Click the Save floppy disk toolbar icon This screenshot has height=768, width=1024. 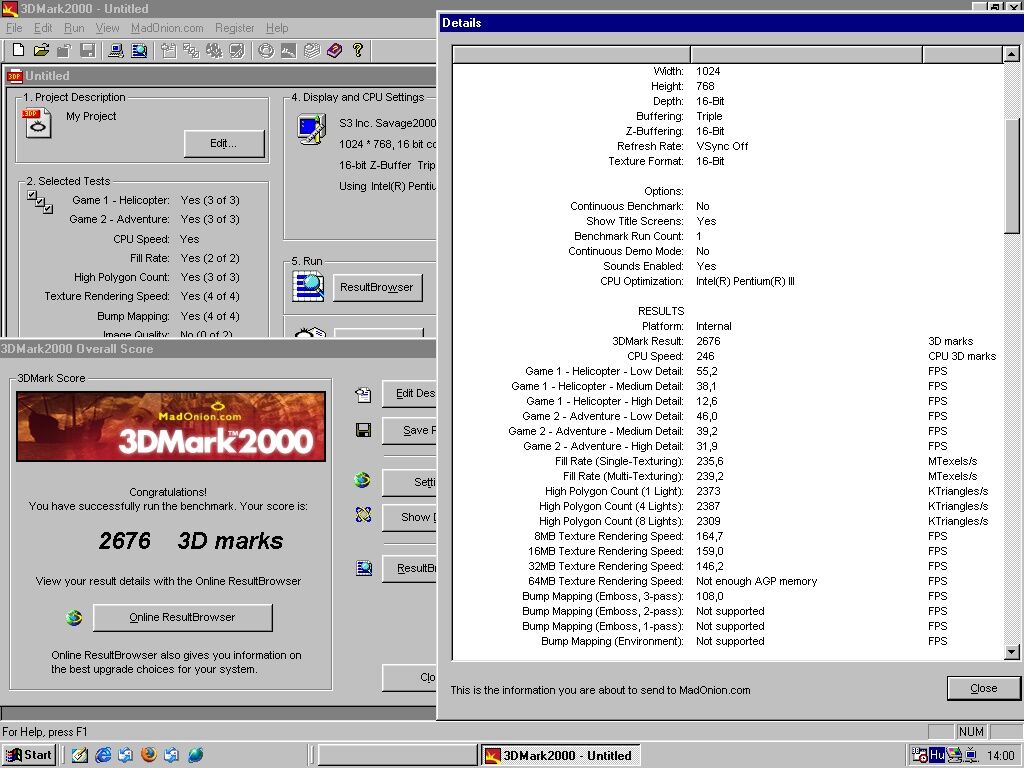pyautogui.click(x=88, y=50)
